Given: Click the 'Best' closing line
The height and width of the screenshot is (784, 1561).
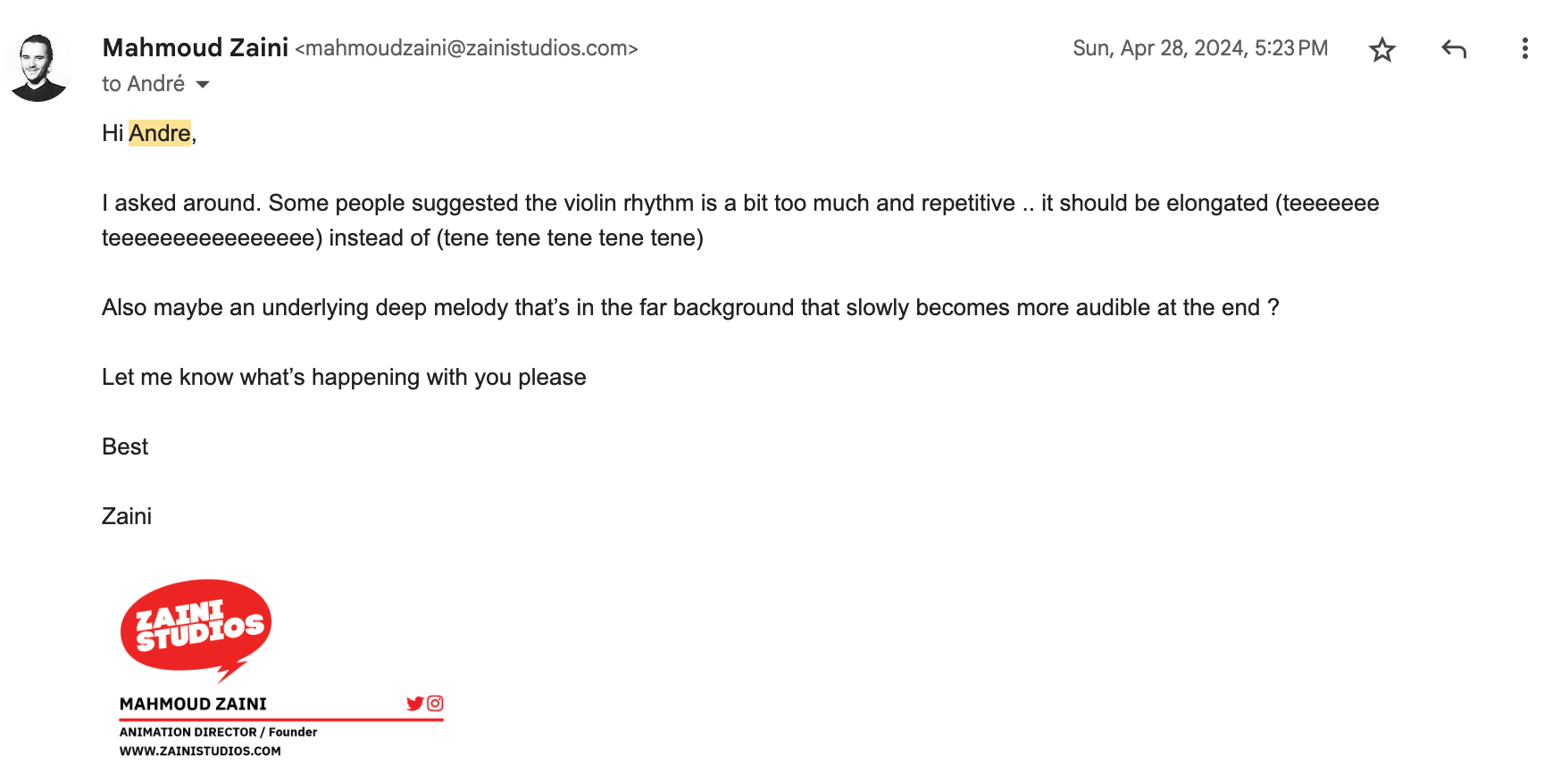Looking at the screenshot, I should point(125,446).
